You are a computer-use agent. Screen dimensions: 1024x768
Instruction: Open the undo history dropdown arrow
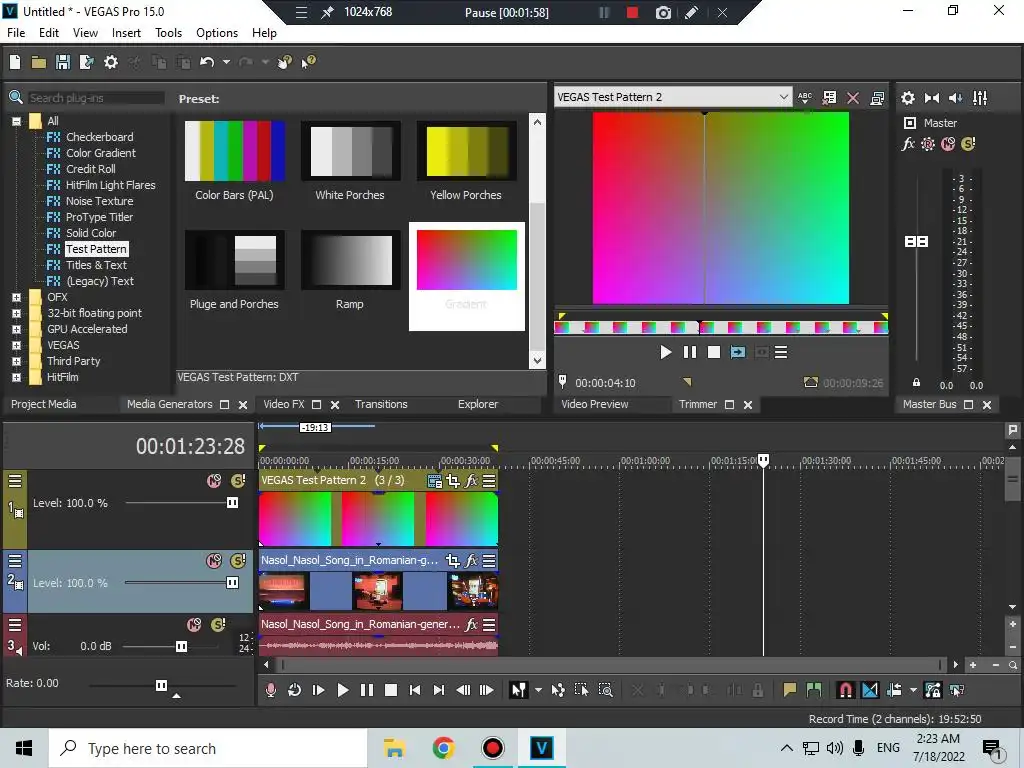coord(226,62)
